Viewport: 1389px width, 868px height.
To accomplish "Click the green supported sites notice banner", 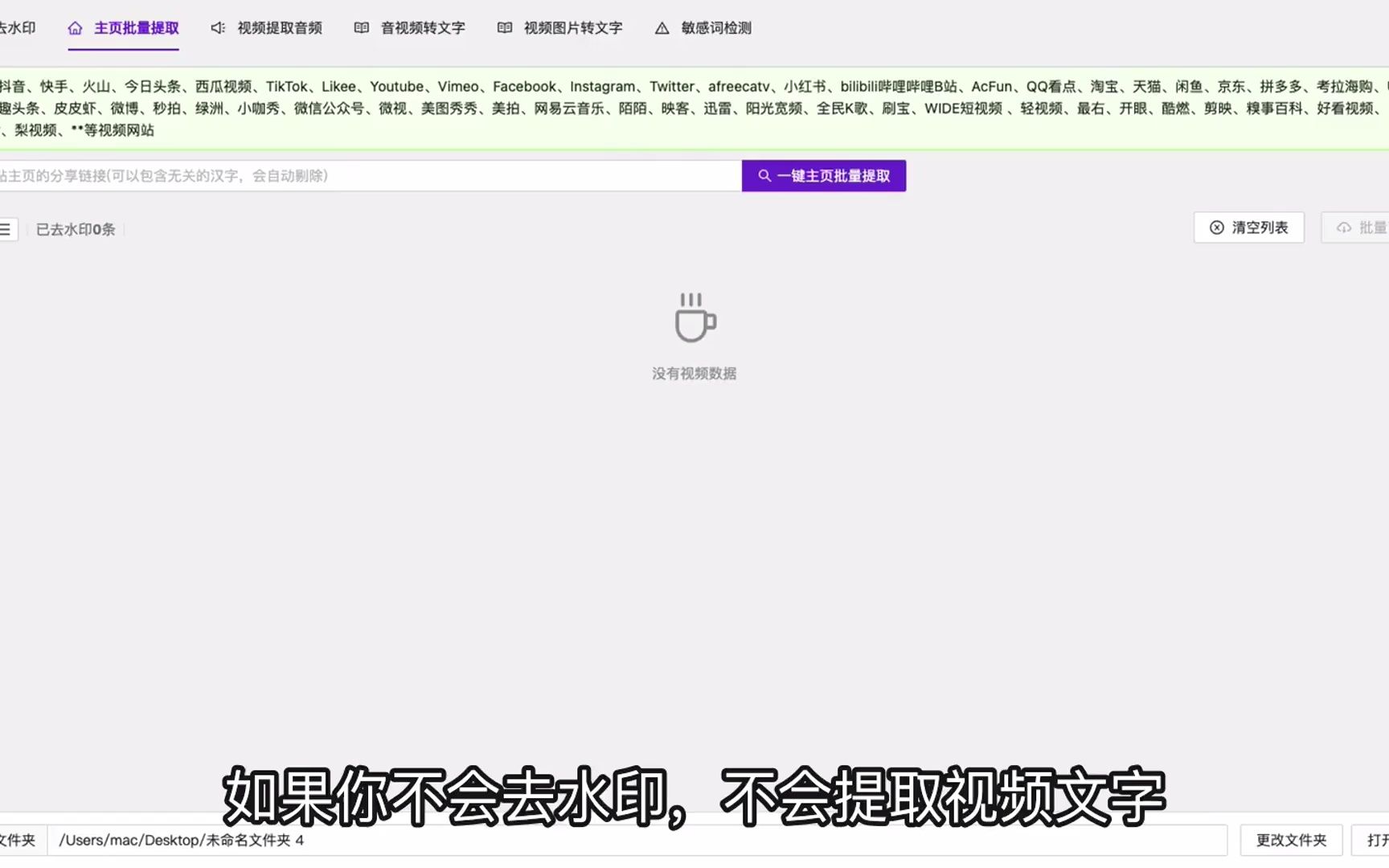I will coord(694,108).
